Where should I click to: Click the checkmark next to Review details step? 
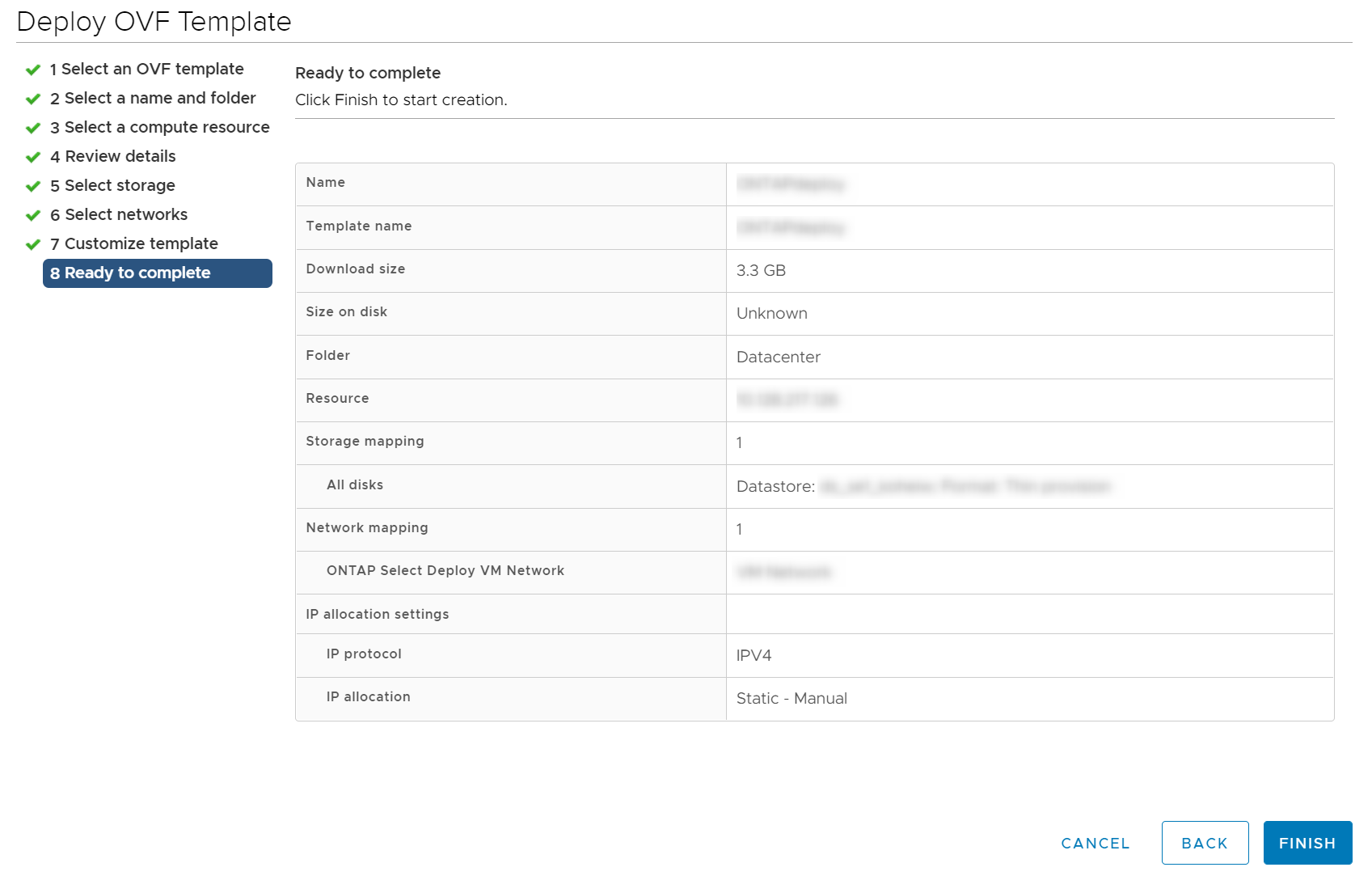pyautogui.click(x=32, y=156)
